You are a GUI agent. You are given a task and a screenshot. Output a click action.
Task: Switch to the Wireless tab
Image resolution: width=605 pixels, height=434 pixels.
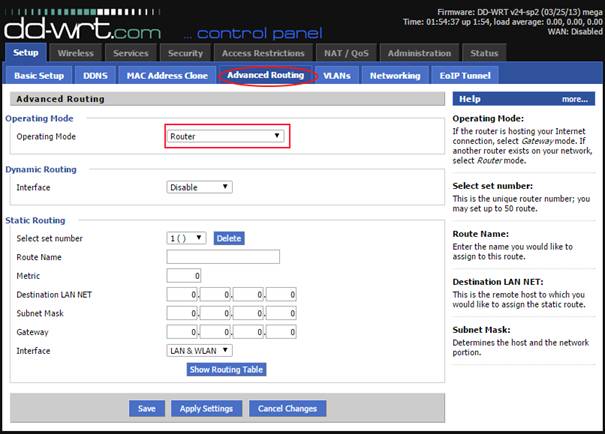pyautogui.click(x=76, y=53)
